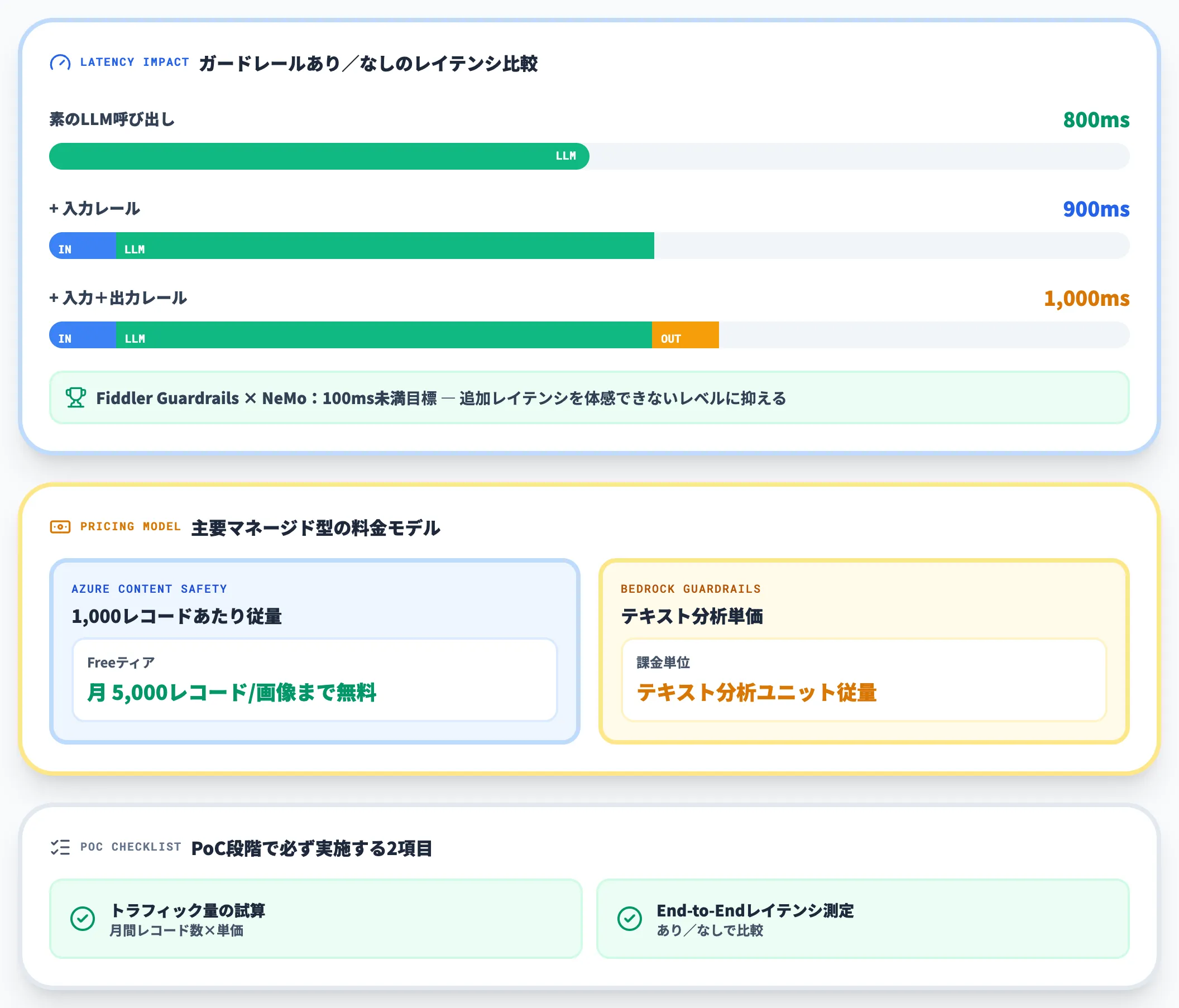Click the heading ガードレールあり／なしのレイテンシ比較
The image size is (1179, 1008).
368,63
